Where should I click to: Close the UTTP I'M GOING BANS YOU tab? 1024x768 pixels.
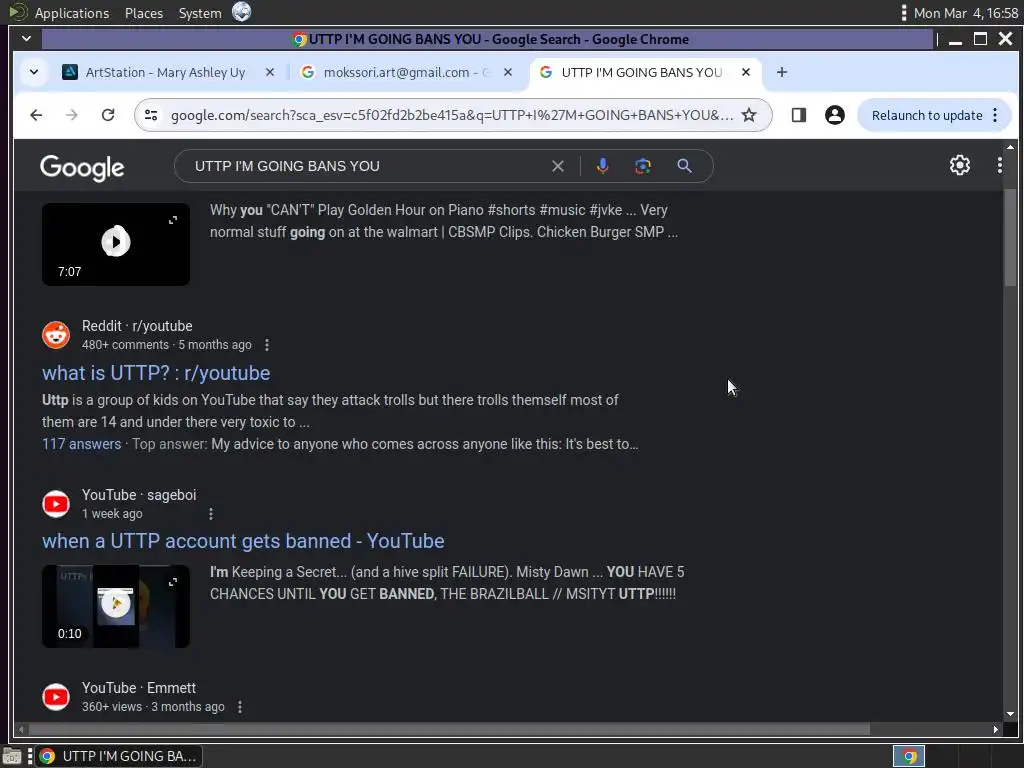pos(746,72)
